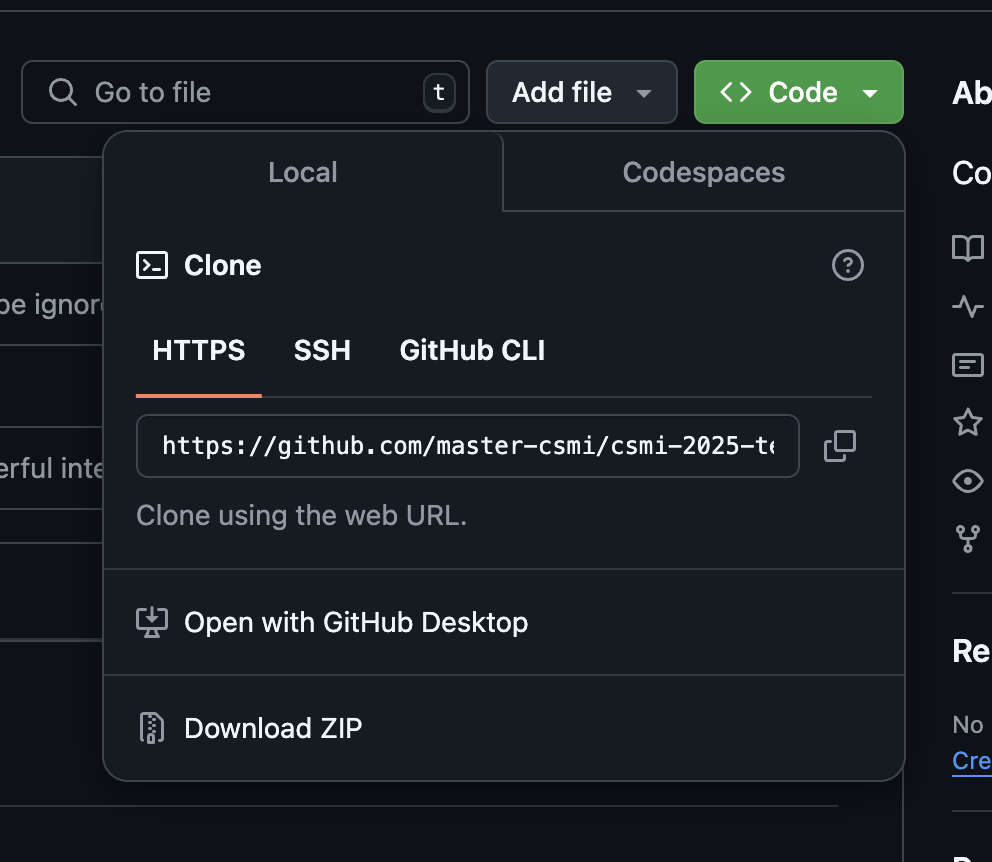Screen dimensions: 992x862
Task: Click the Open with GitHub Desktop icon
Action: click(150, 622)
